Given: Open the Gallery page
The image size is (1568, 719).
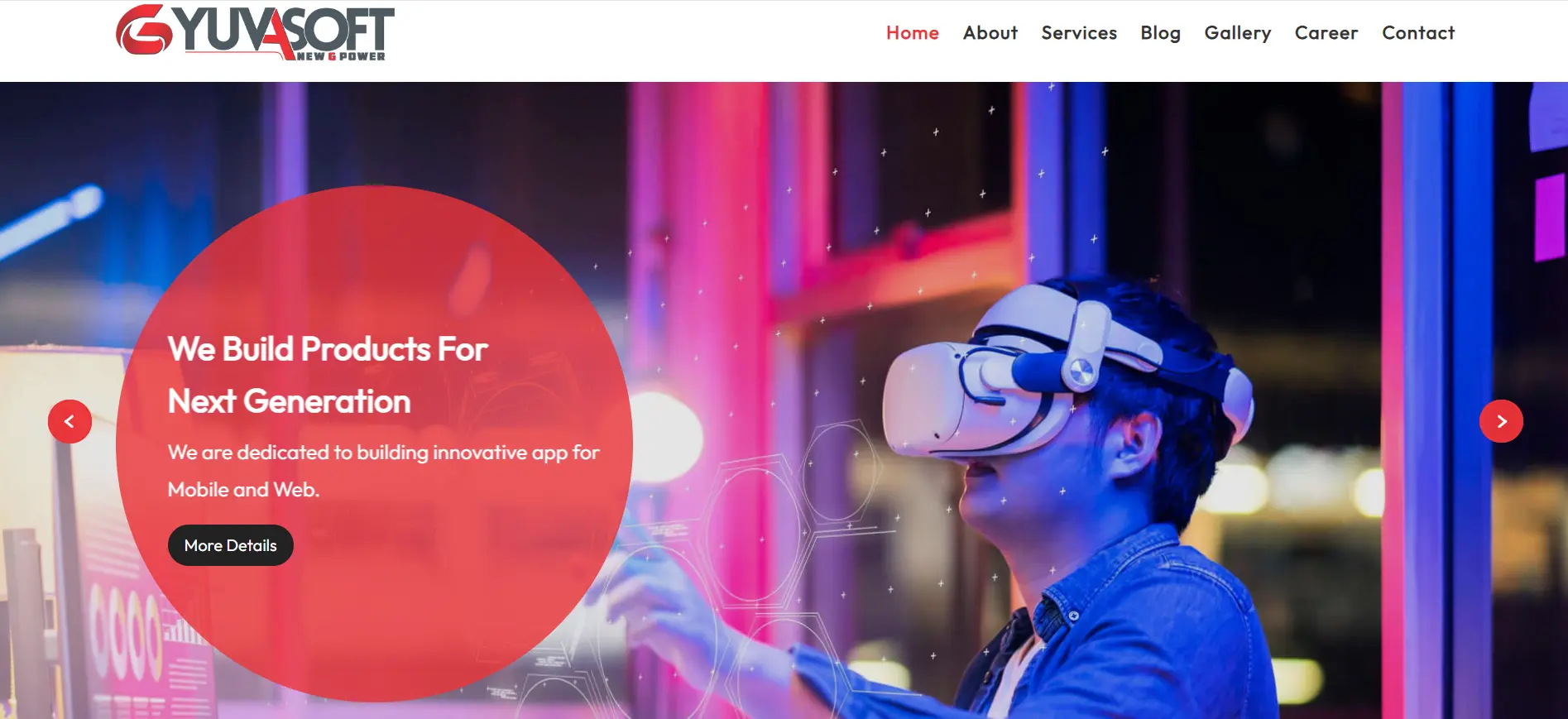Looking at the screenshot, I should (x=1237, y=33).
